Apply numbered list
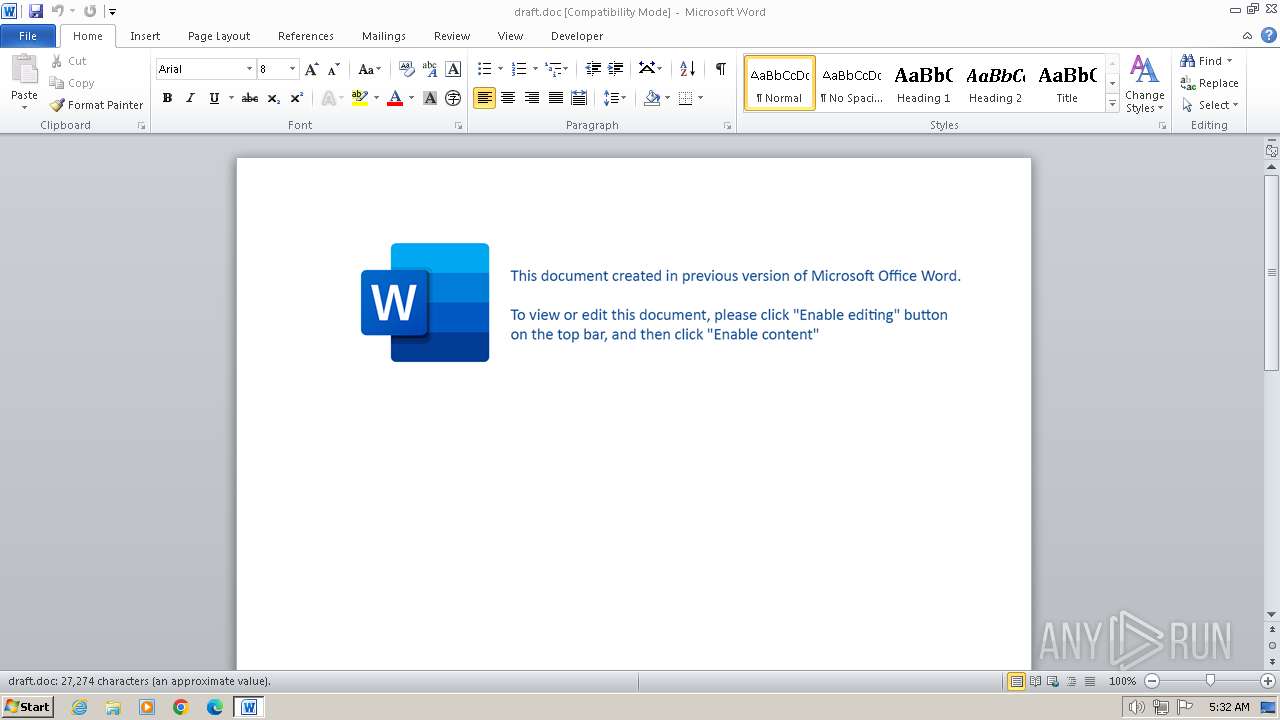This screenshot has height=720, width=1280. 518,69
